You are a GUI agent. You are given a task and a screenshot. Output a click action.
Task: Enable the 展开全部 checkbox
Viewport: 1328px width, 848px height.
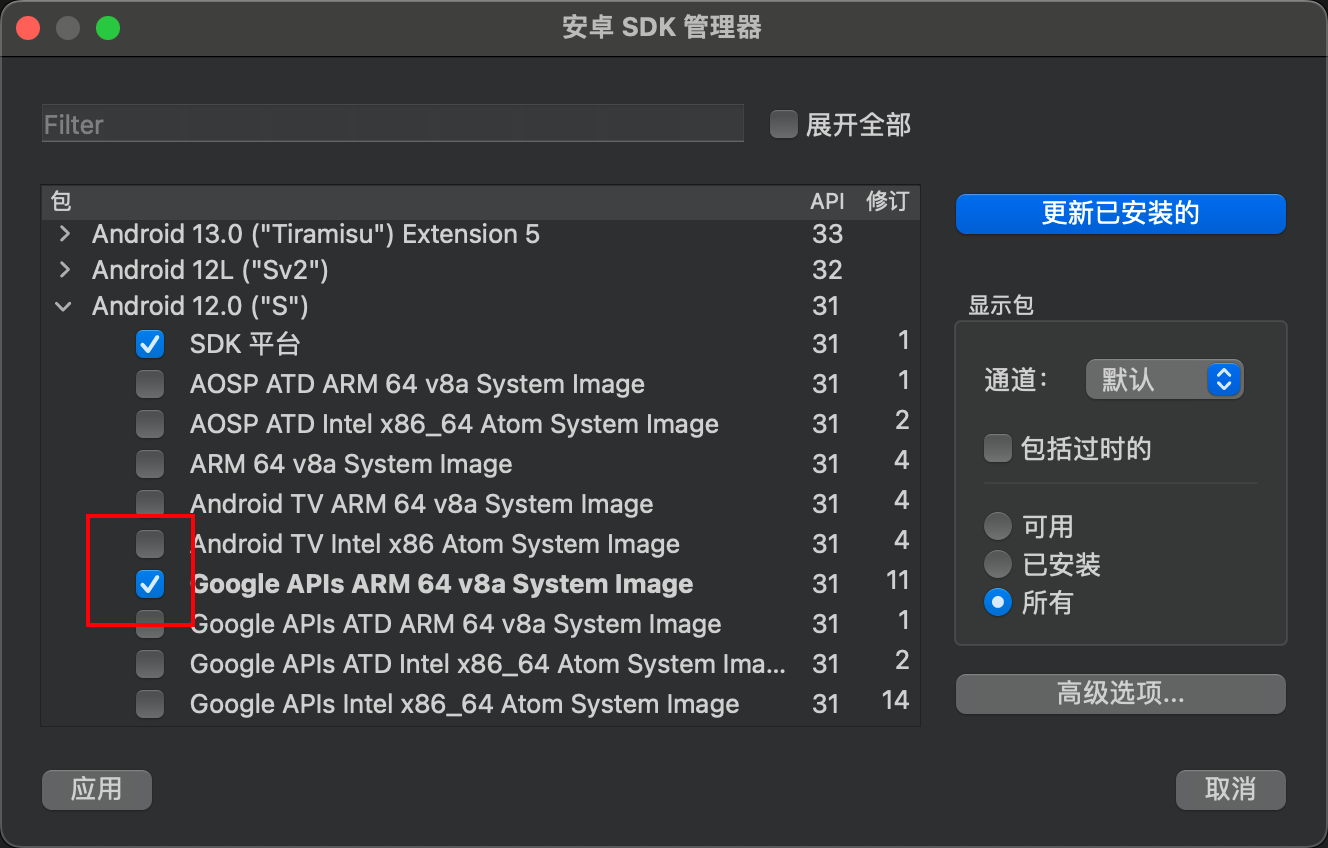click(x=783, y=124)
